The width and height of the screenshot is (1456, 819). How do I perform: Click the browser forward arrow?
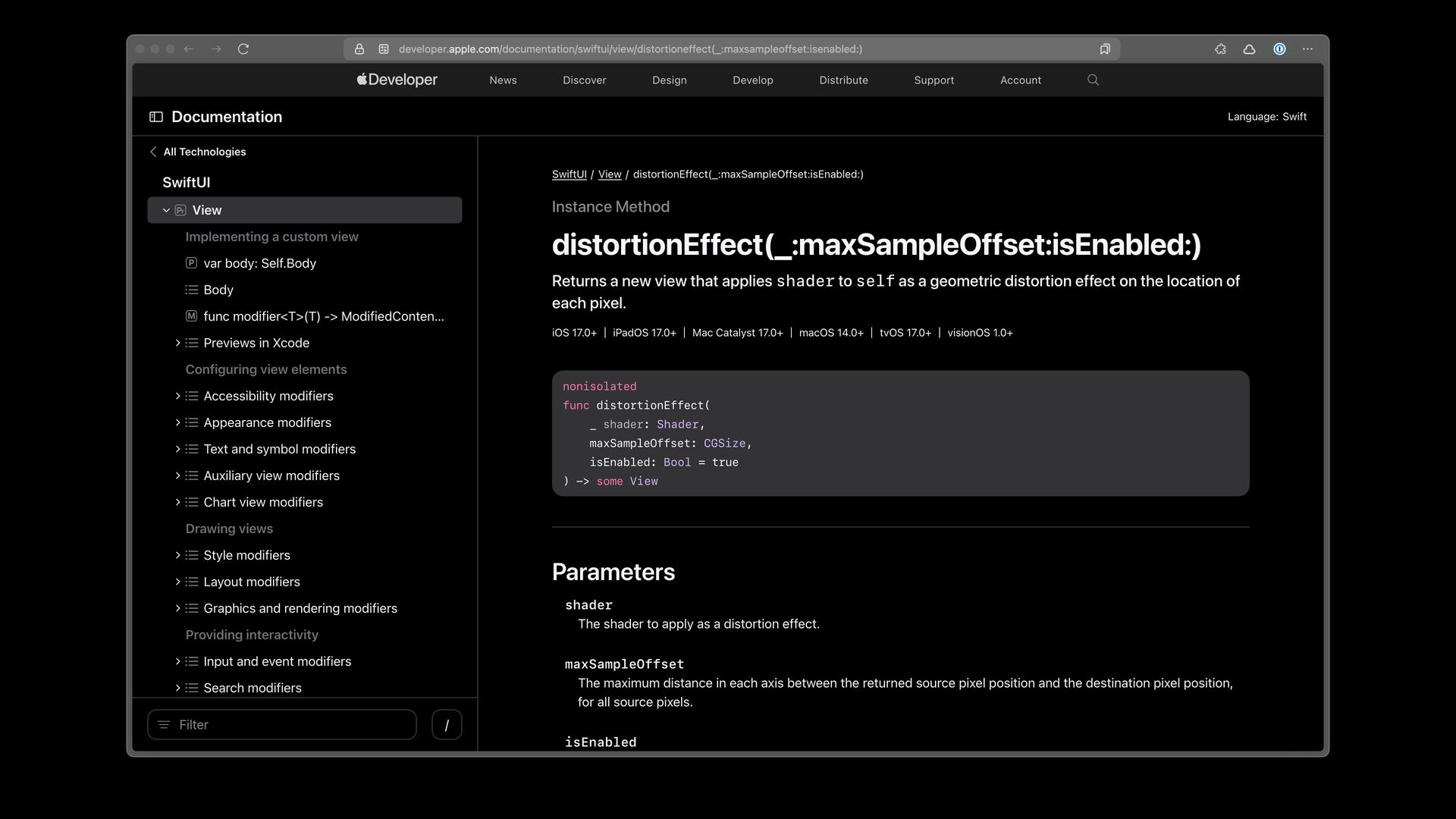click(x=216, y=49)
